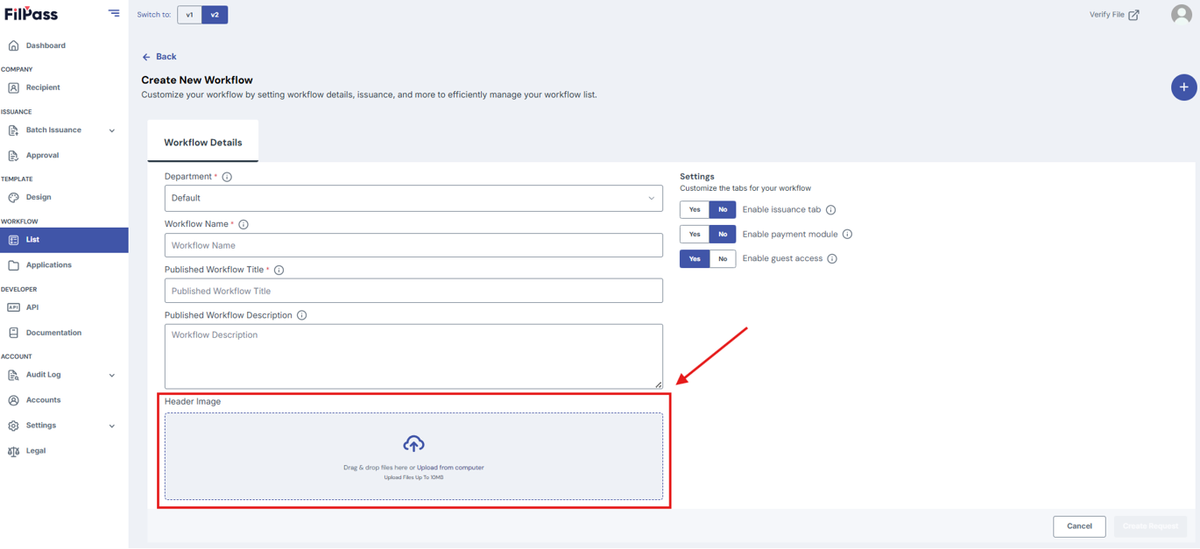Set Enable guest access to No

tap(723, 259)
